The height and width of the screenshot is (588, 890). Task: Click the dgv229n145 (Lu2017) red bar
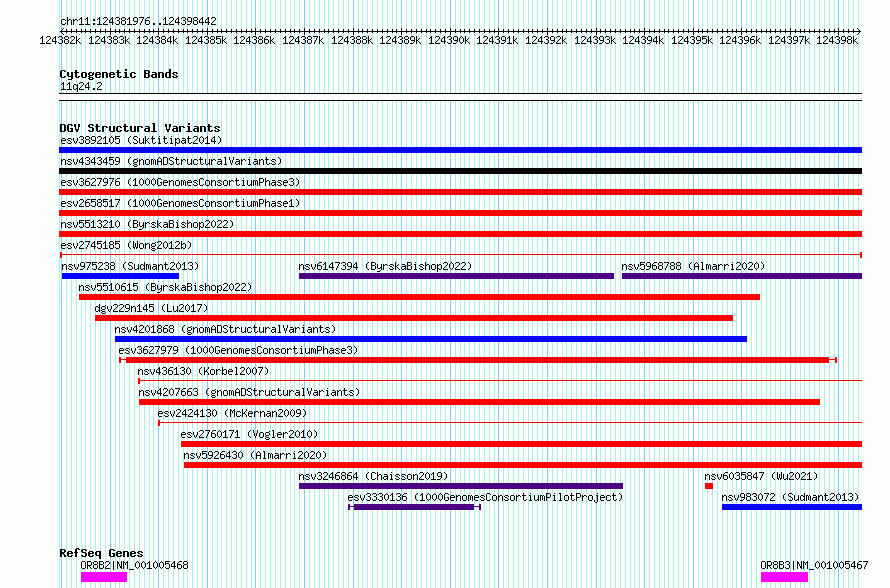(x=414, y=318)
